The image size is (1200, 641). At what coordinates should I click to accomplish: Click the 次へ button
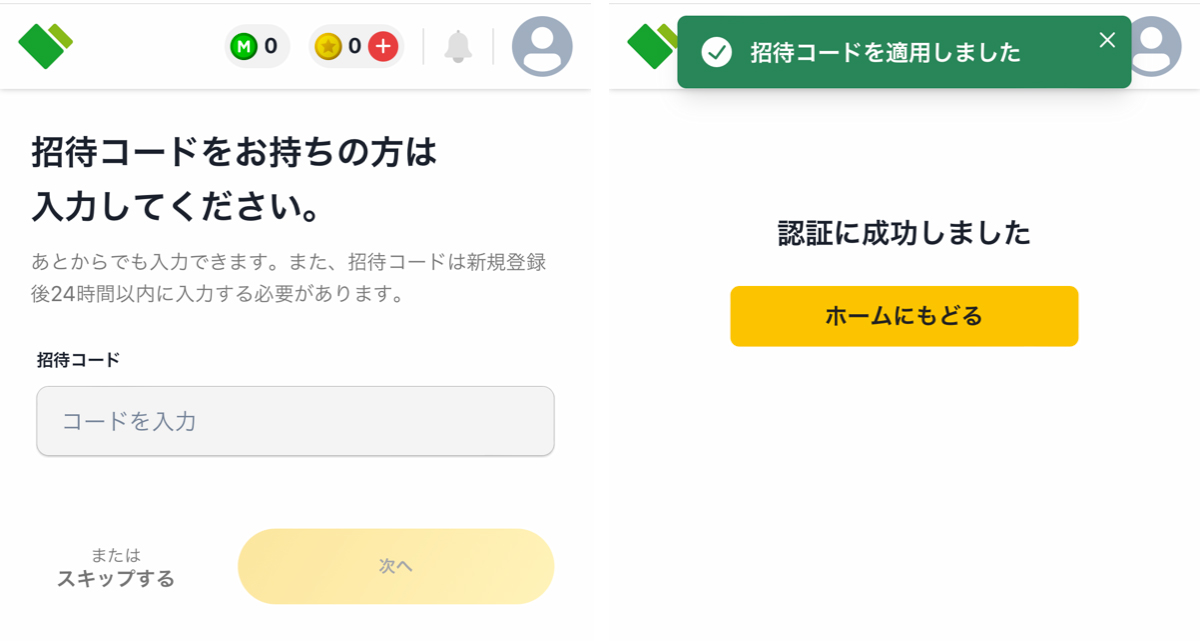pos(396,566)
